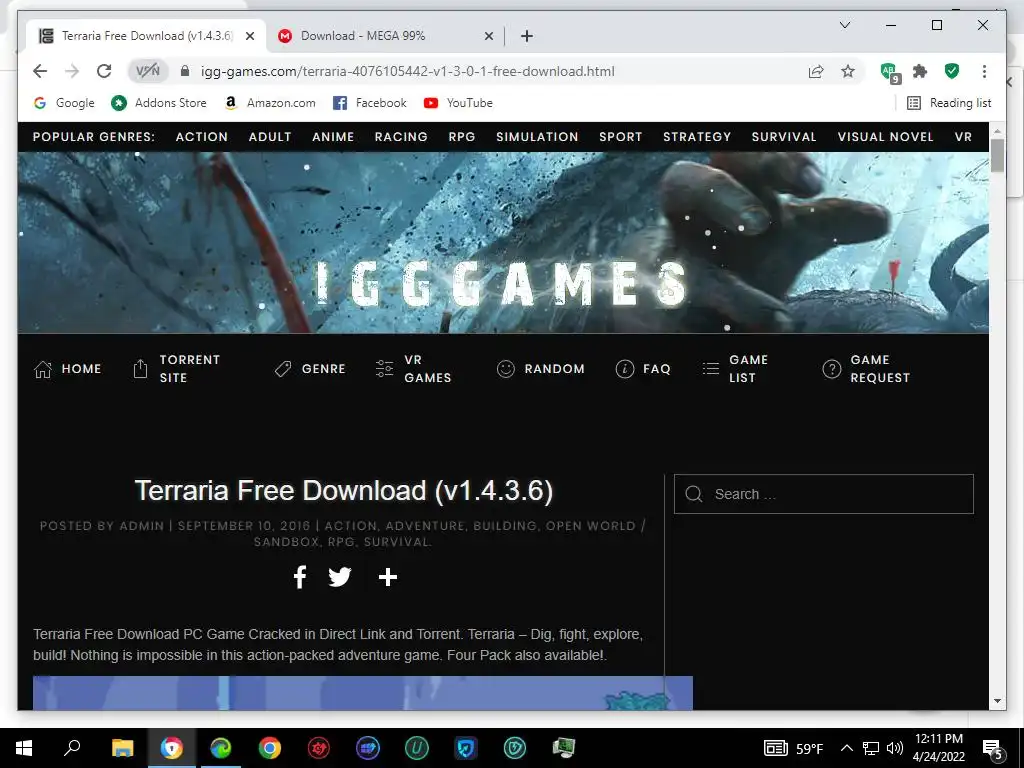
Task: Open taskbar search magnifier
Action: 72,748
